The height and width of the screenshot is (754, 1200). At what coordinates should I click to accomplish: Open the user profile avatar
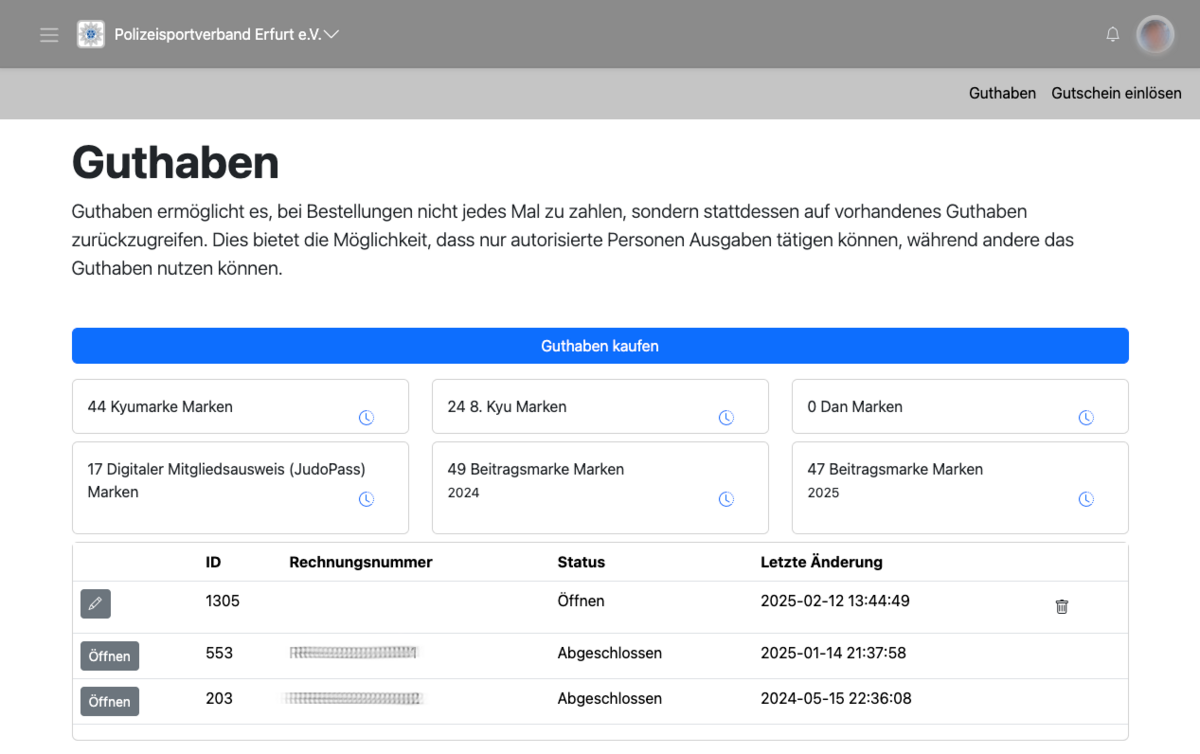(x=1156, y=35)
